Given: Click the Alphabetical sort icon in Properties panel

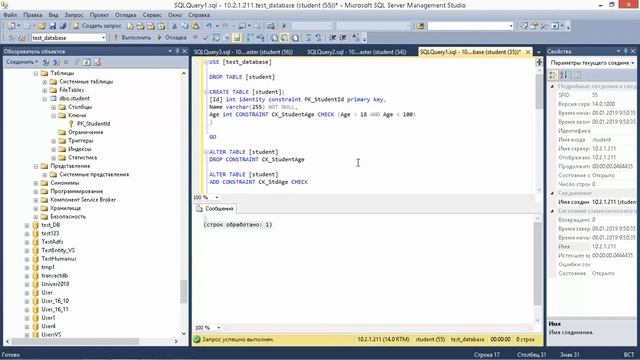Looking at the screenshot, I should click(x=564, y=75).
